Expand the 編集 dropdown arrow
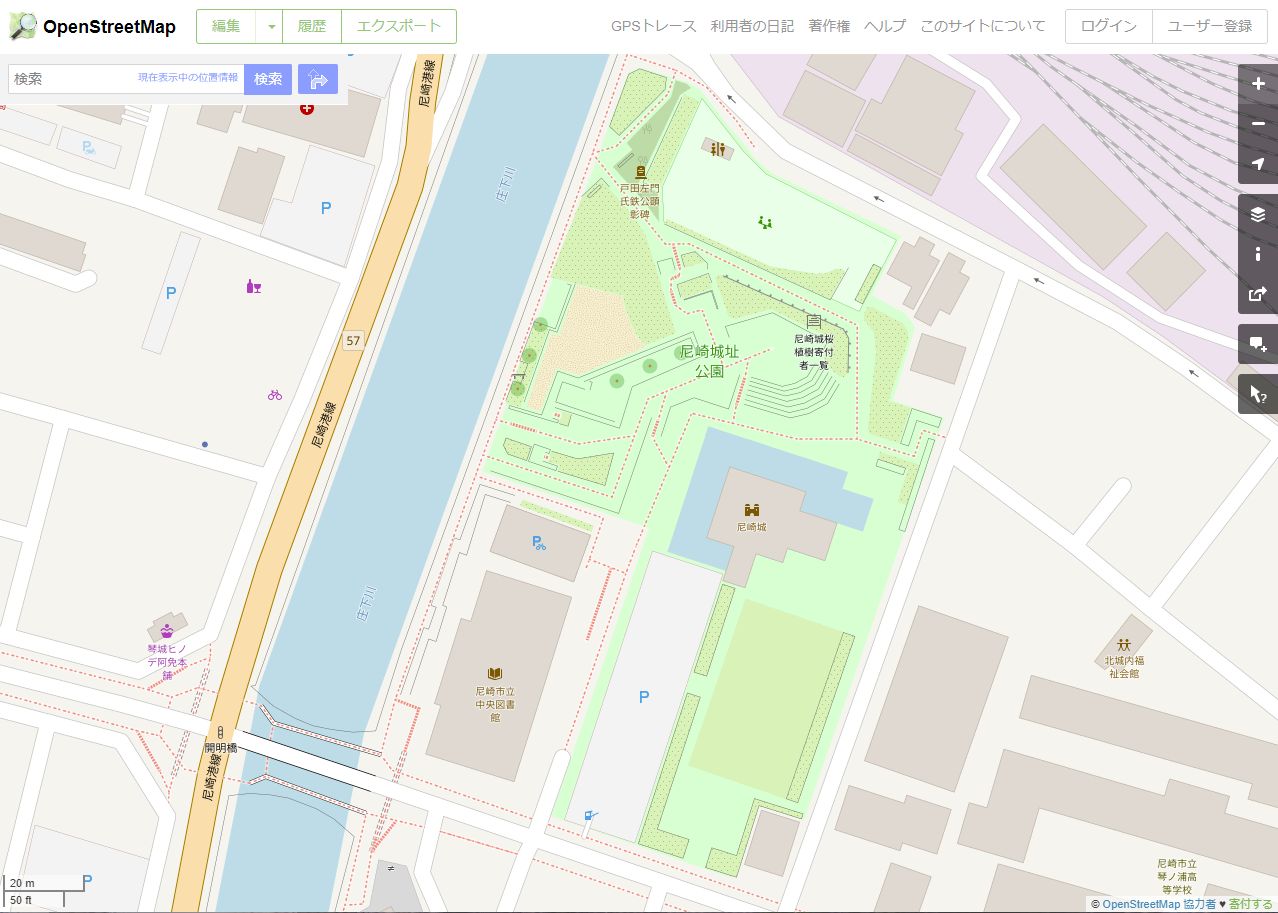Viewport: 1278px width, 913px height. pyautogui.click(x=270, y=27)
